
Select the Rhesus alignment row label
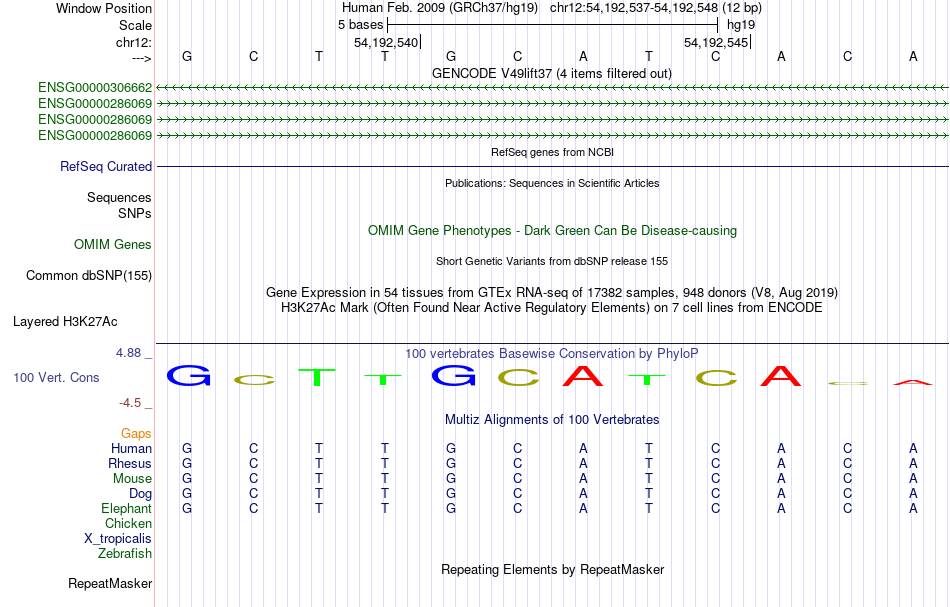(x=130, y=463)
